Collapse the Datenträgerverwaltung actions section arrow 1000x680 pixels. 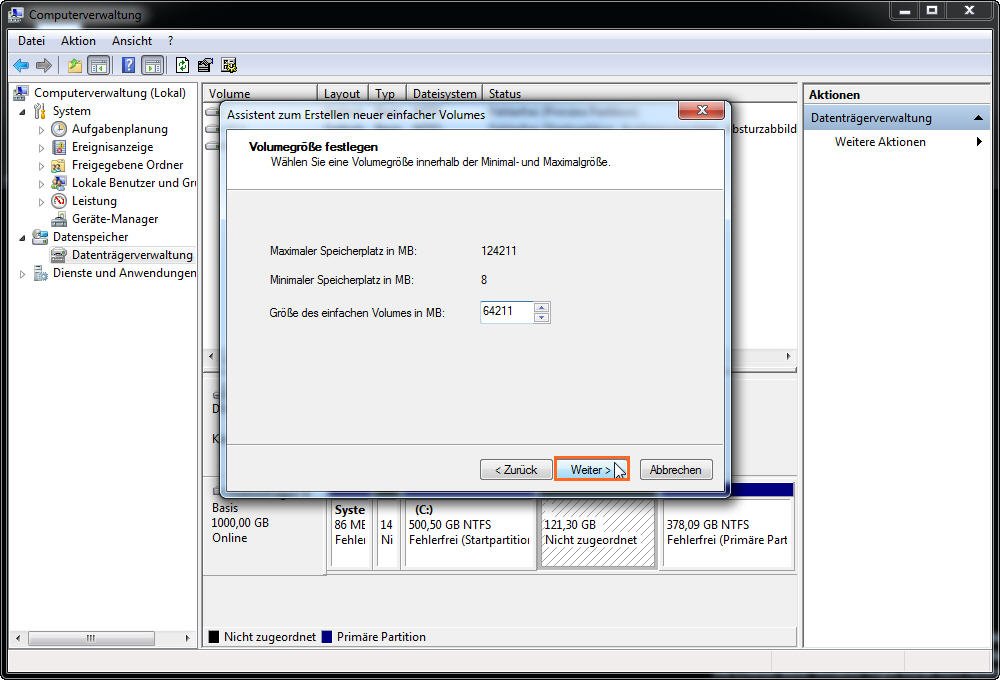click(978, 118)
